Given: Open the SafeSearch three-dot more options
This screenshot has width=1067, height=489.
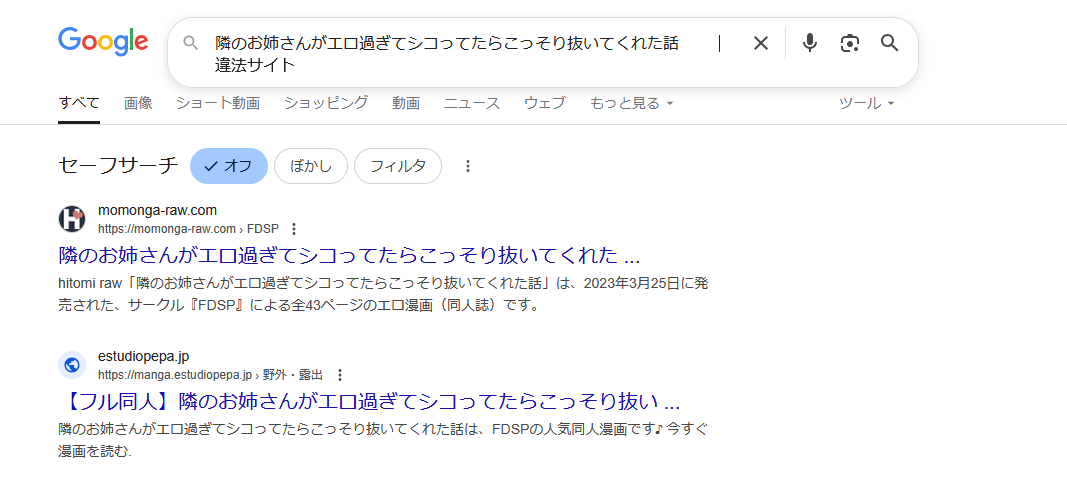Looking at the screenshot, I should click(467, 166).
